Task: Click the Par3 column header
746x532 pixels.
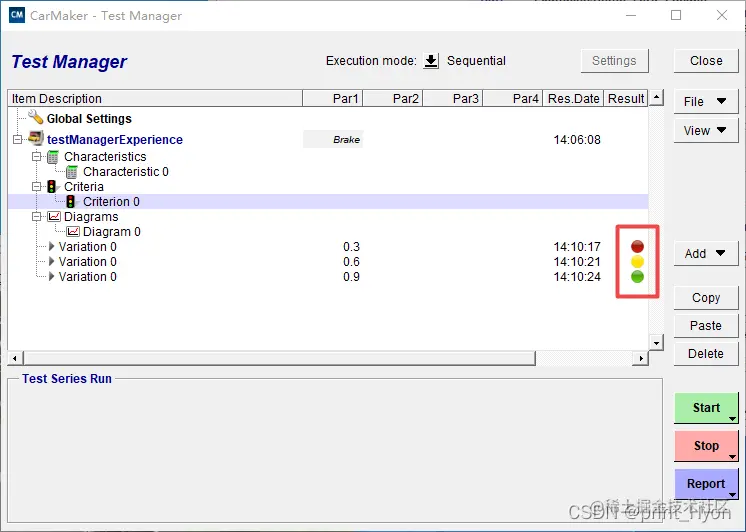Action: coord(452,99)
